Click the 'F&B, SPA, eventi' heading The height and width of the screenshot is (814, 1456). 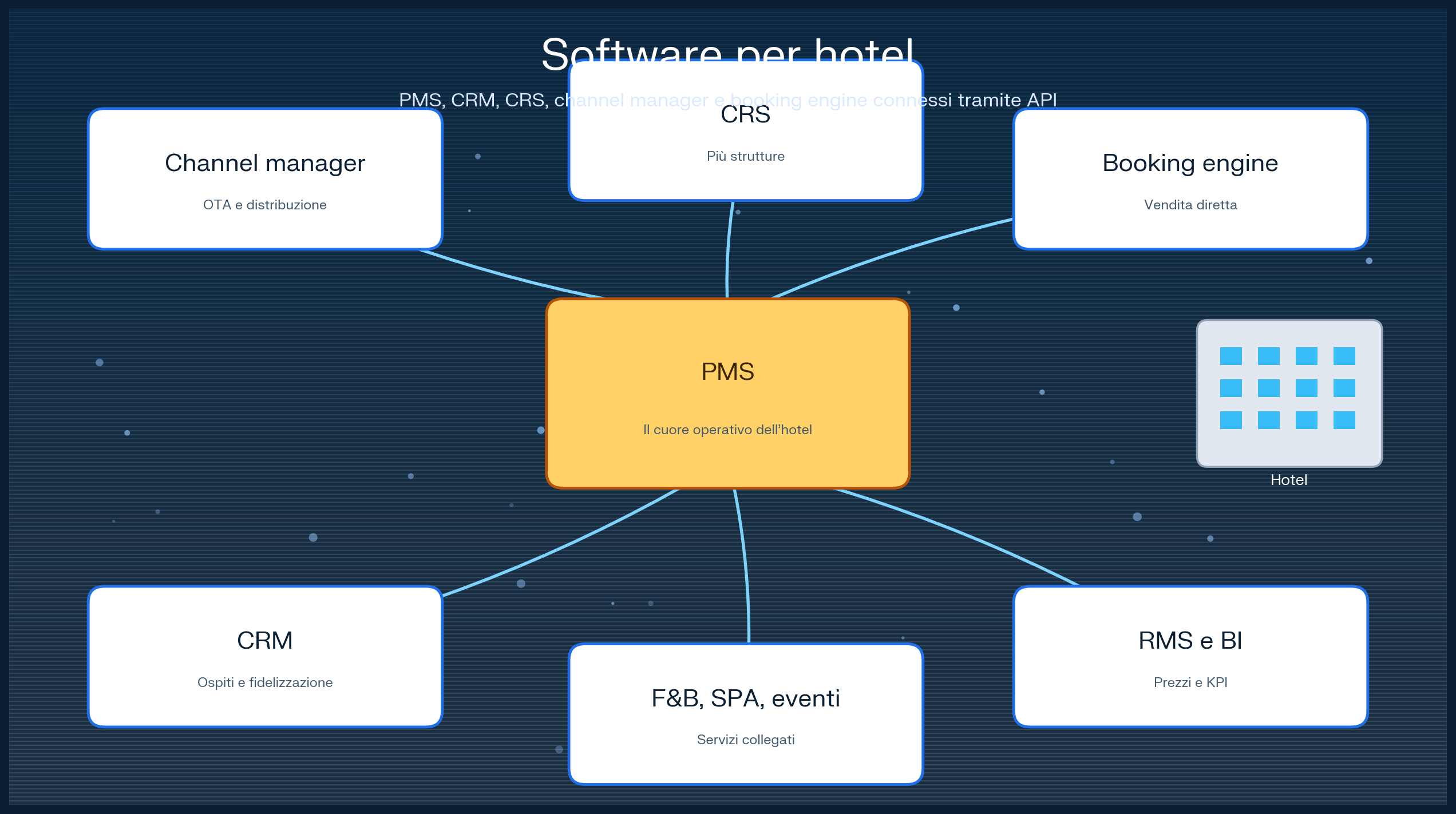pyautogui.click(x=746, y=698)
